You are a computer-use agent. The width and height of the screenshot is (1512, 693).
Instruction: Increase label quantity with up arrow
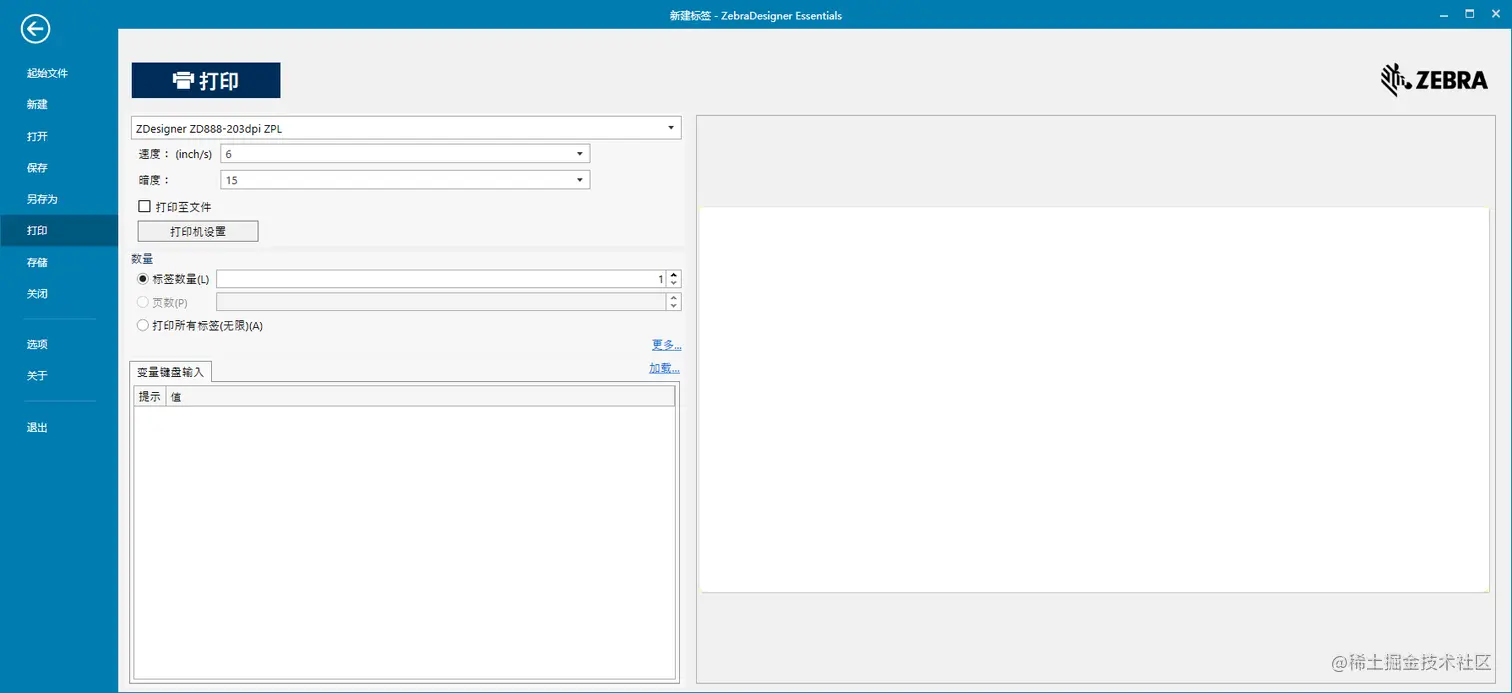(x=674, y=275)
